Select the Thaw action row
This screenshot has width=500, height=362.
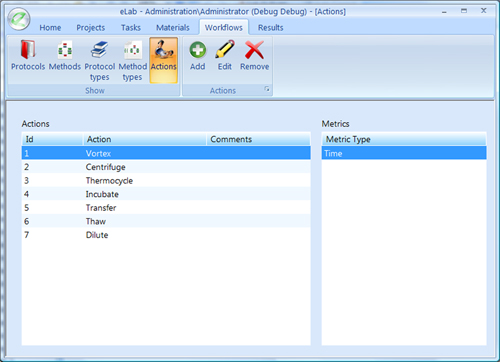point(166,221)
